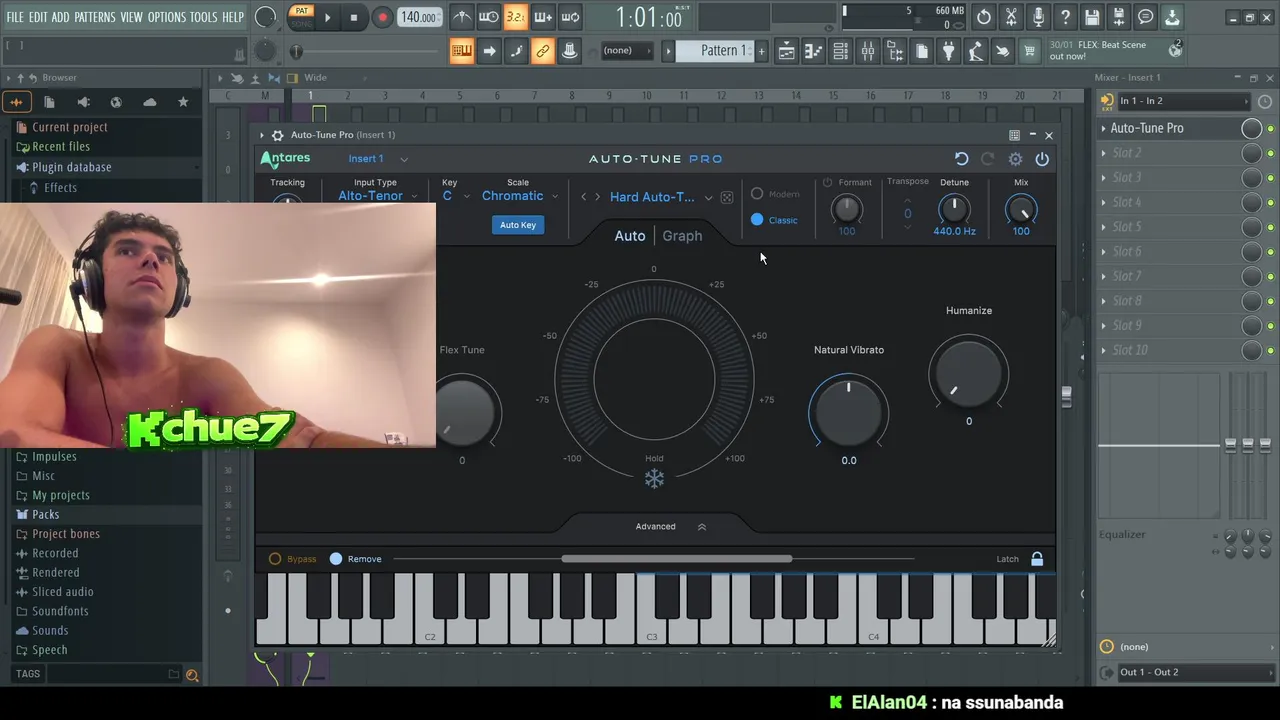Toggle Auto-Tune Pro slot enable knob

(x=1251, y=128)
